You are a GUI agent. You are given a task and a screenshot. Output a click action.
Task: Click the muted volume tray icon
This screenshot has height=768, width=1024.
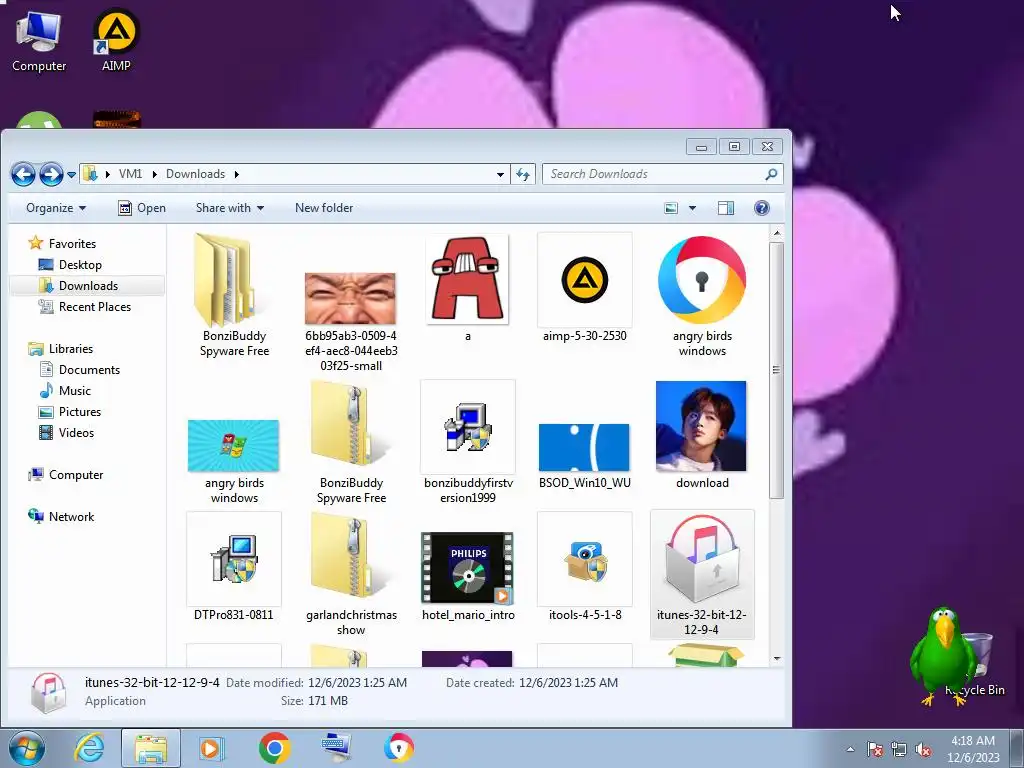click(x=923, y=750)
